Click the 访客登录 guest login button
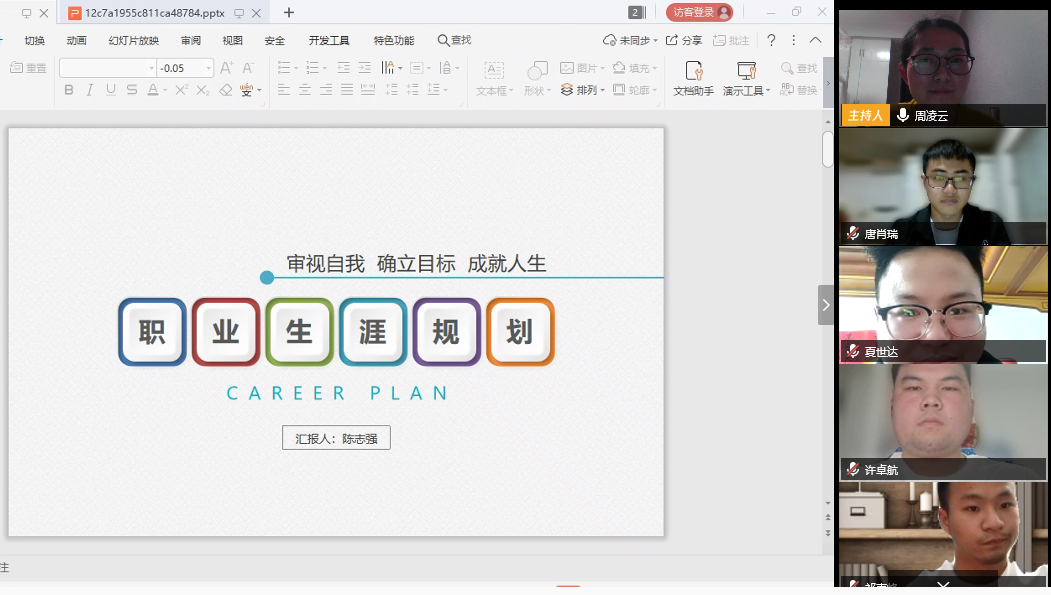1051x595 pixels. pyautogui.click(x=699, y=12)
